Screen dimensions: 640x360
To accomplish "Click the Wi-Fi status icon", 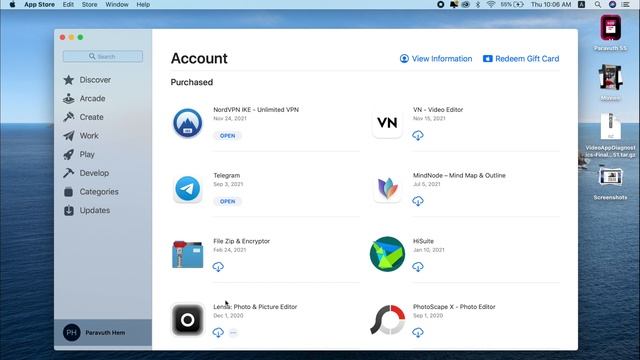I will tap(491, 4).
